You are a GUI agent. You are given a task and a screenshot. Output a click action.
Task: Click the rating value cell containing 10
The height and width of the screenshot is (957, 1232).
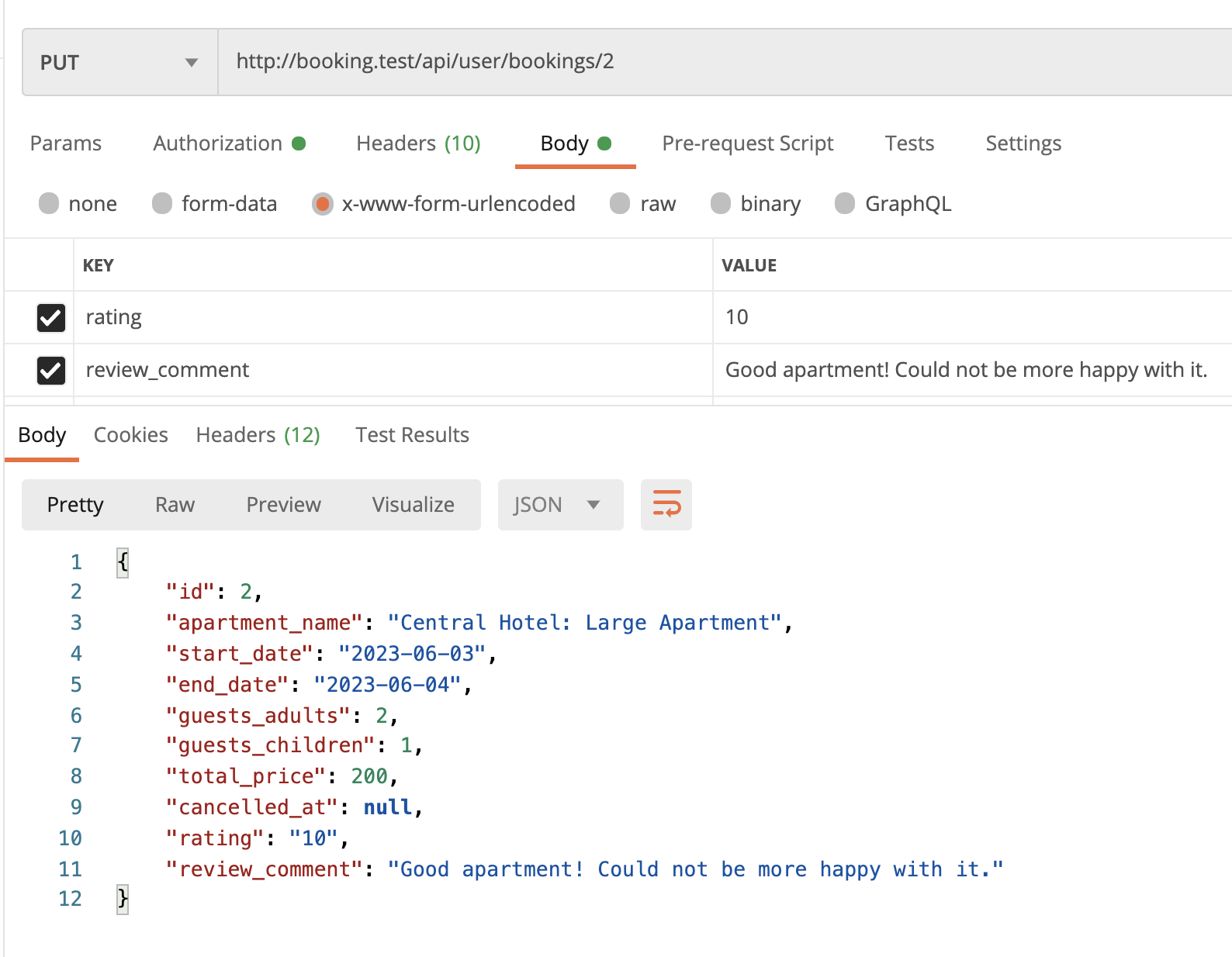click(973, 317)
